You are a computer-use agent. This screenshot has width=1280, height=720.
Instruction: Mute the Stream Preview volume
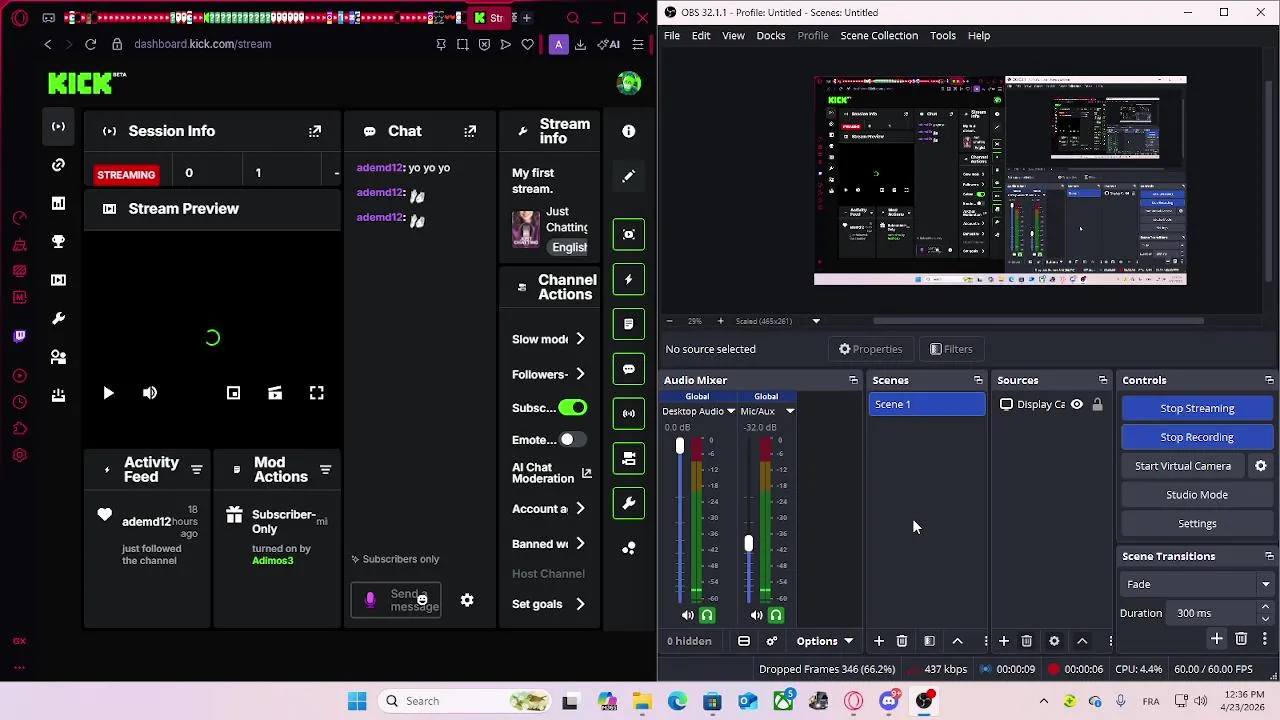coord(150,393)
